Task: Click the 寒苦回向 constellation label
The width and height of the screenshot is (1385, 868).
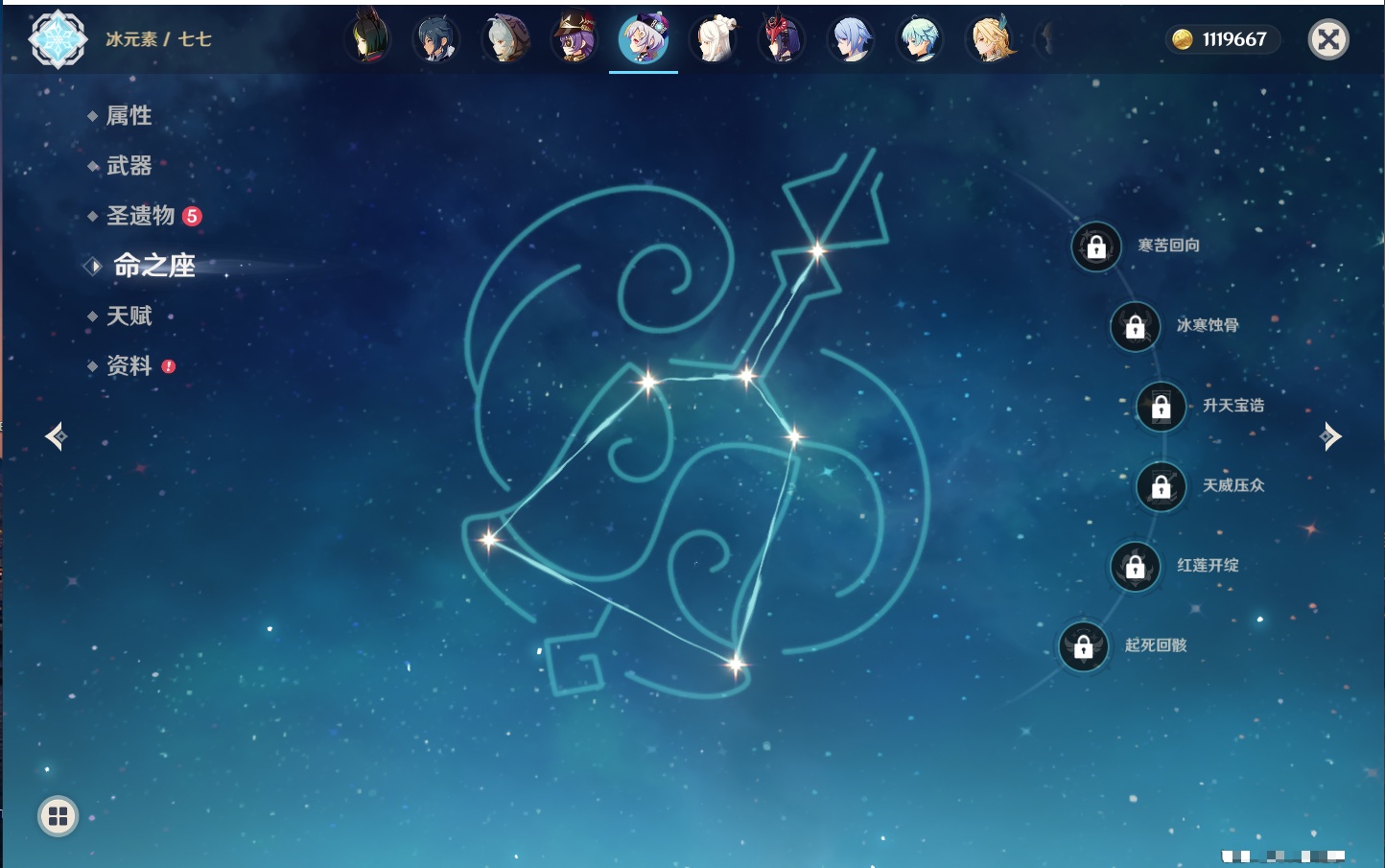Action: [x=1168, y=246]
